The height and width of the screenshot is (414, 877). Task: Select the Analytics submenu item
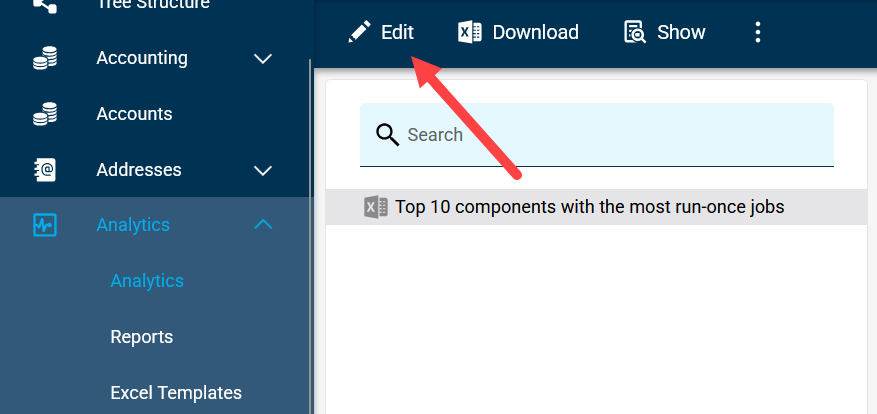coord(147,281)
